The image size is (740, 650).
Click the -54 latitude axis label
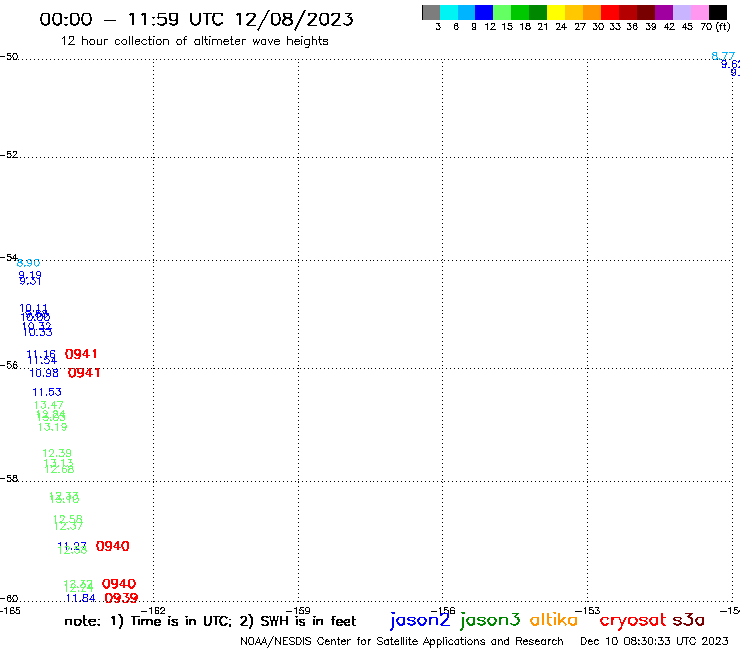pyautogui.click(x=9, y=258)
